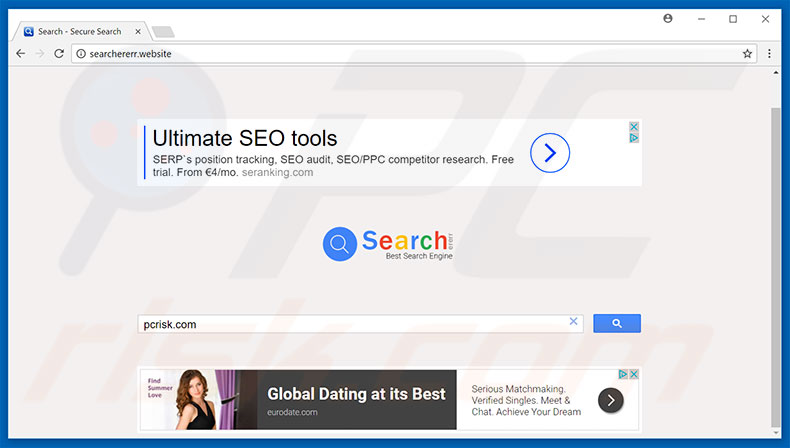Submit search with blue magnifier button
The image size is (790, 448).
point(617,324)
